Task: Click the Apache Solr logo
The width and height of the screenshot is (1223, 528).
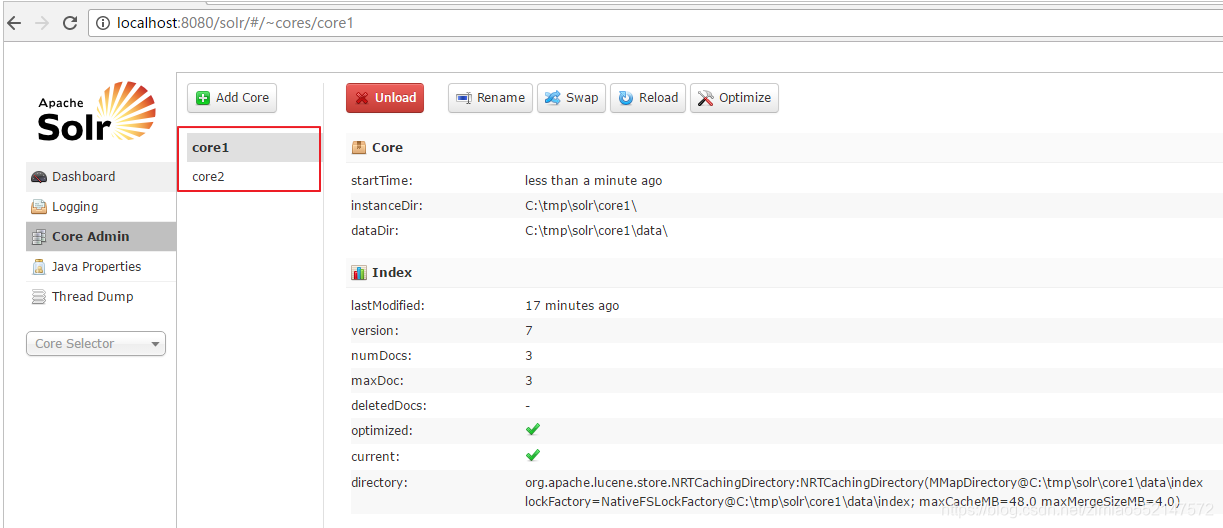Action: click(x=96, y=111)
